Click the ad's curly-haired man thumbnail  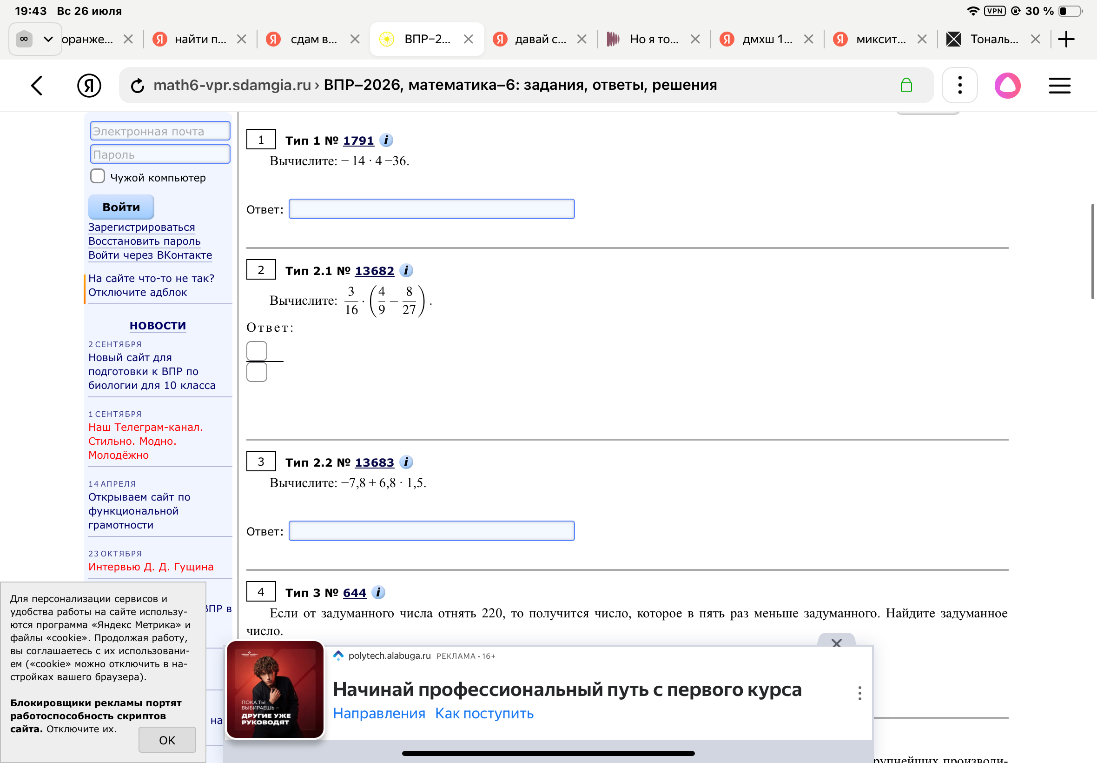click(x=275, y=690)
